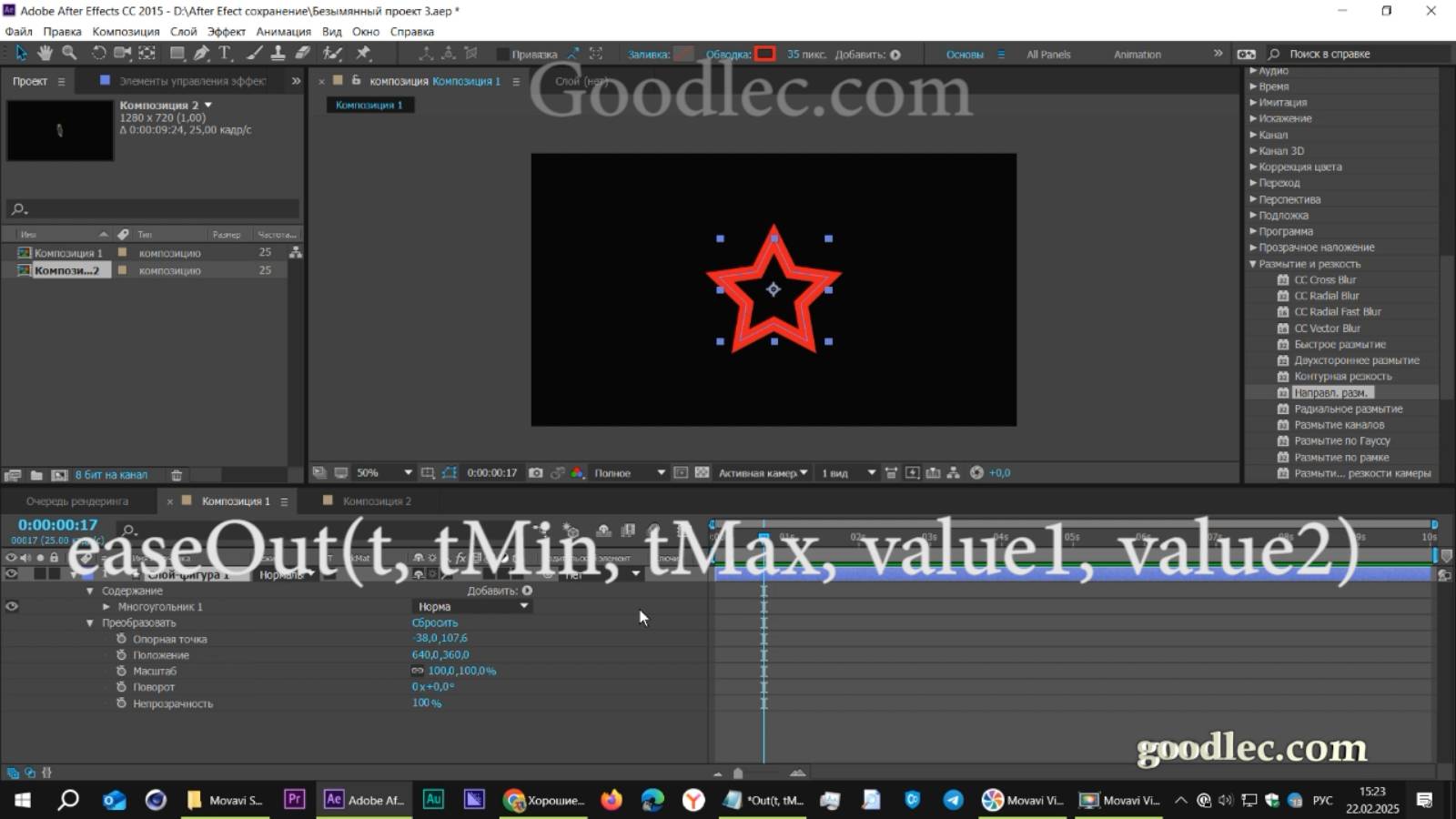Click 8 бит на канал color depth
This screenshot has width=1456, height=819.
(x=111, y=475)
